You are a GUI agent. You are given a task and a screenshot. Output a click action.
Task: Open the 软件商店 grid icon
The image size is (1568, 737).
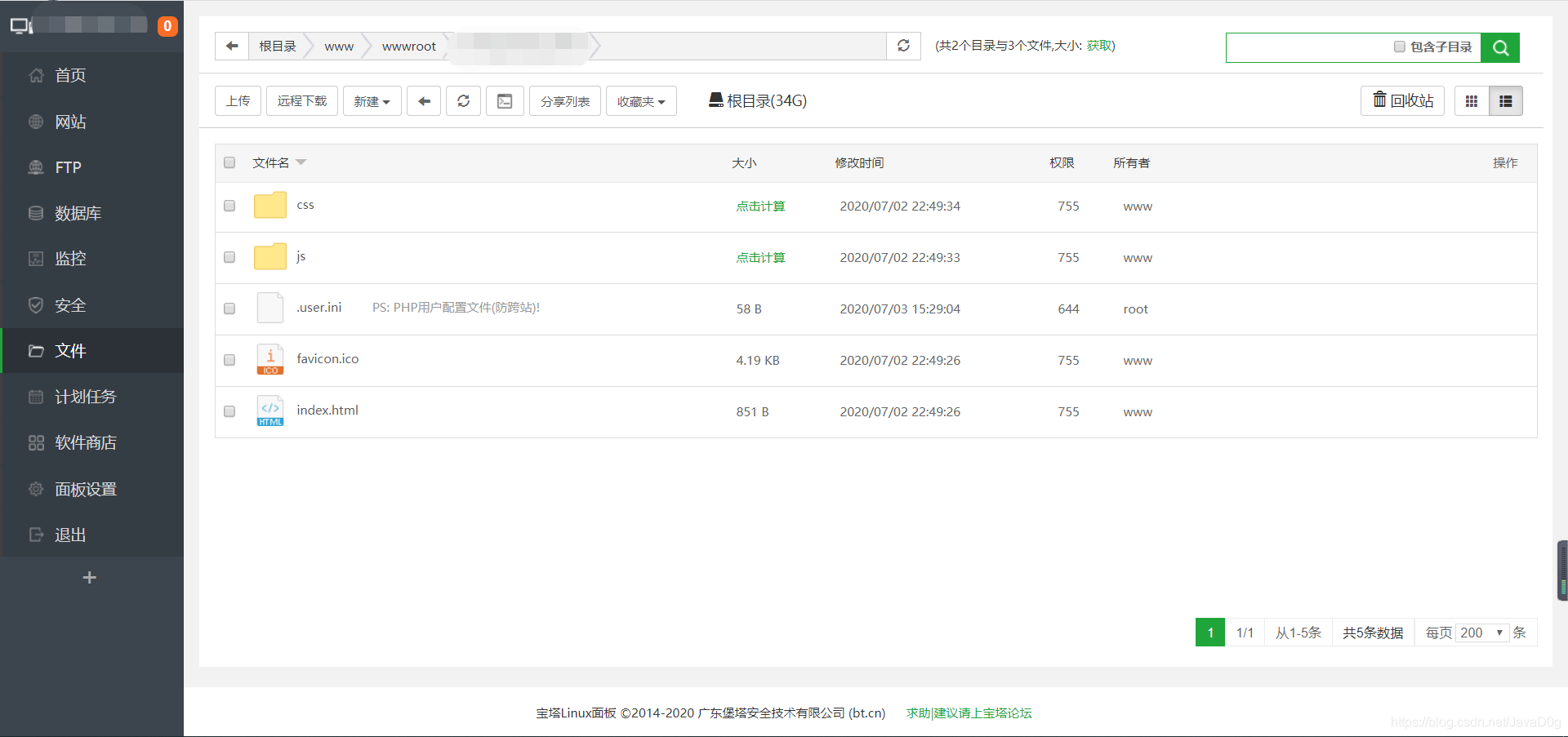click(36, 442)
